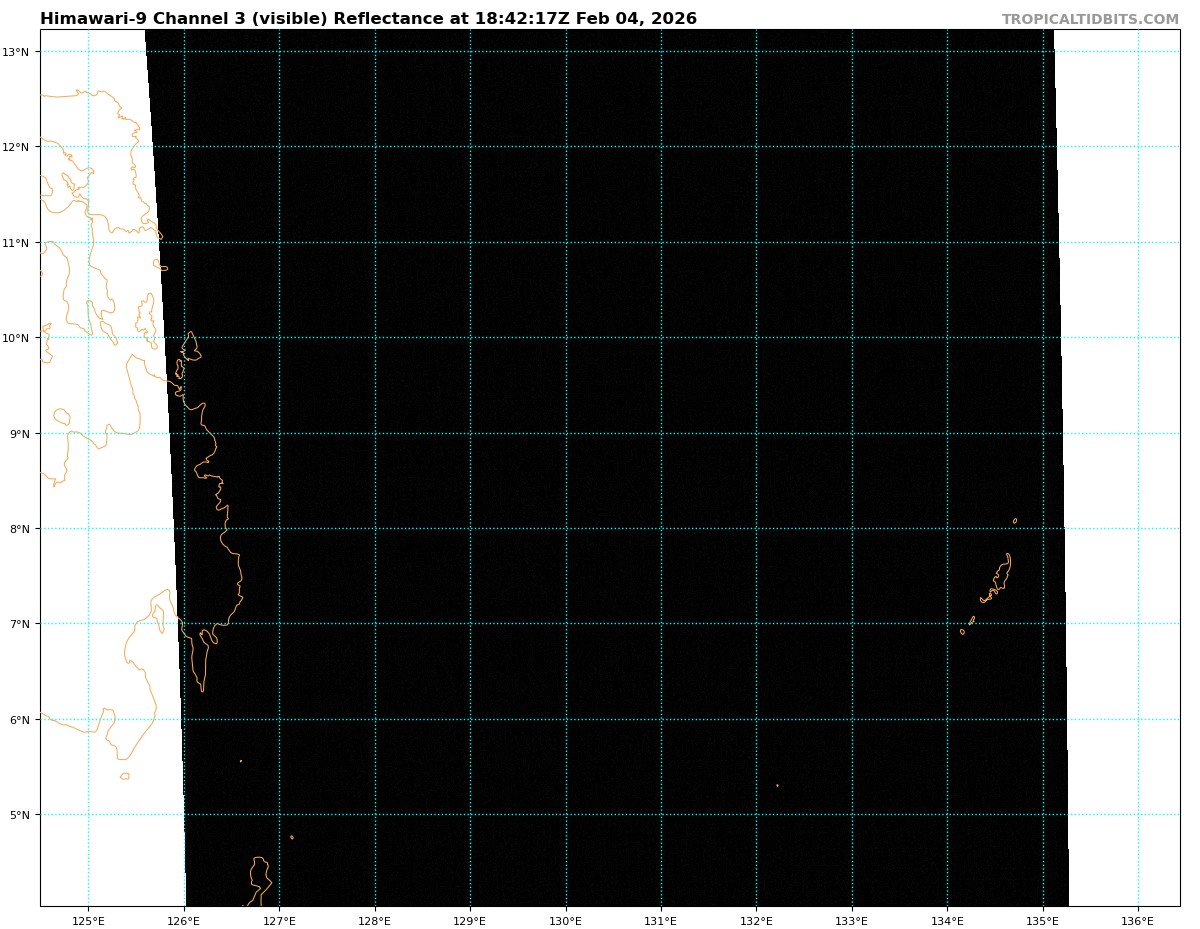Click the Himawari-9 Channel 3 image title
The width and height of the screenshot is (1200, 929).
tap(368, 19)
